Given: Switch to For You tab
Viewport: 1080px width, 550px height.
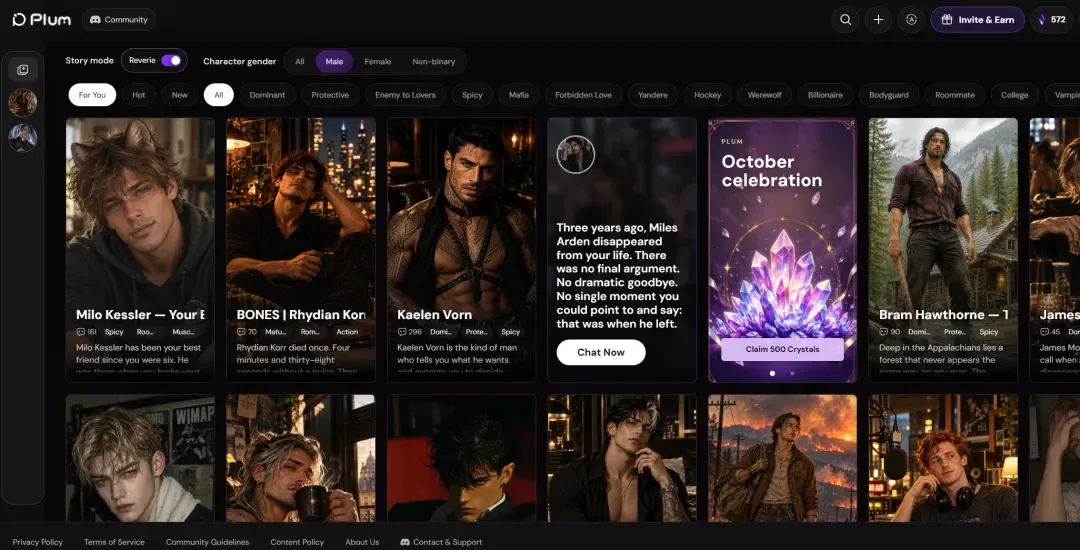Looking at the screenshot, I should [92, 95].
